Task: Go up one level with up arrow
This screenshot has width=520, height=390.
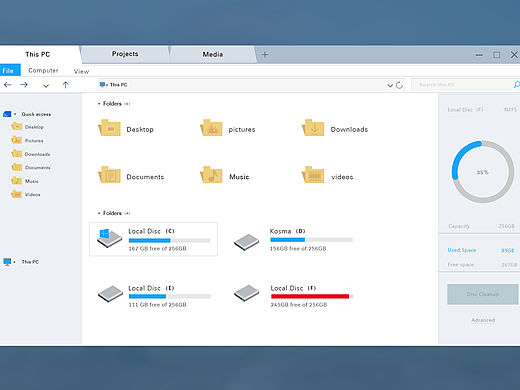Action: click(65, 85)
